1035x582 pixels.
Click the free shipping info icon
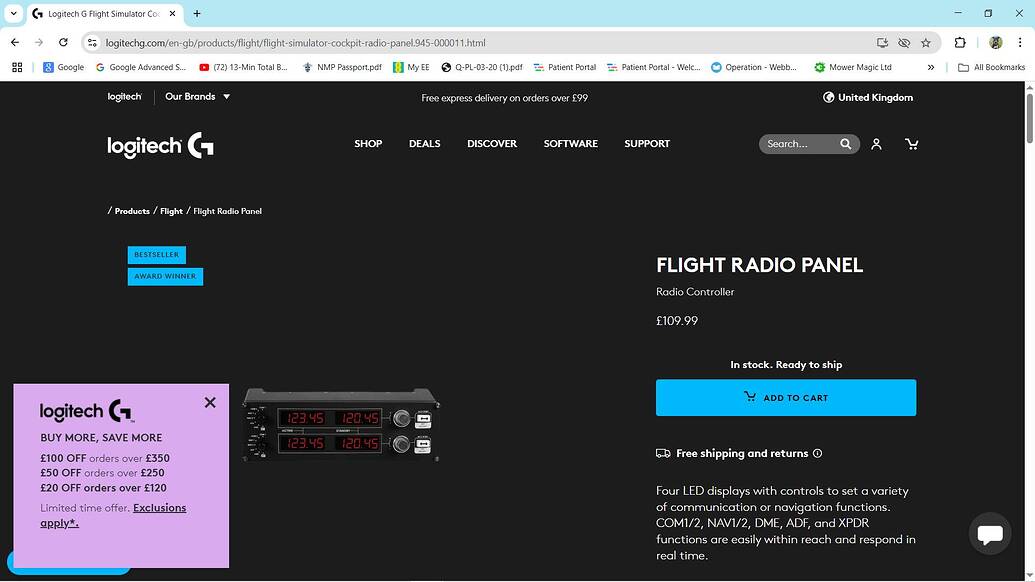[817, 453]
